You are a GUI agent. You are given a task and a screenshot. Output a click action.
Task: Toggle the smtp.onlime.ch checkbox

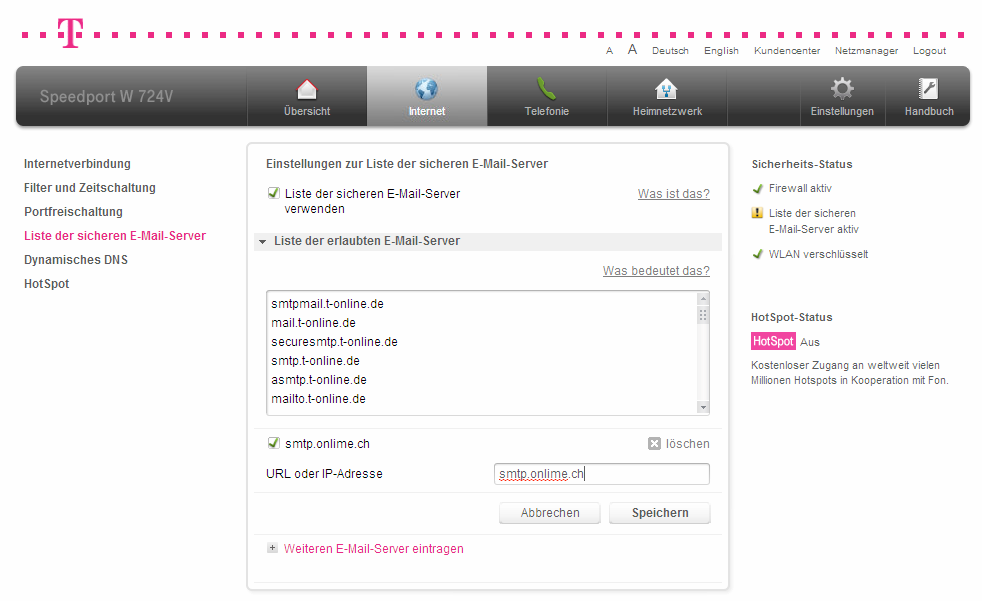274,443
